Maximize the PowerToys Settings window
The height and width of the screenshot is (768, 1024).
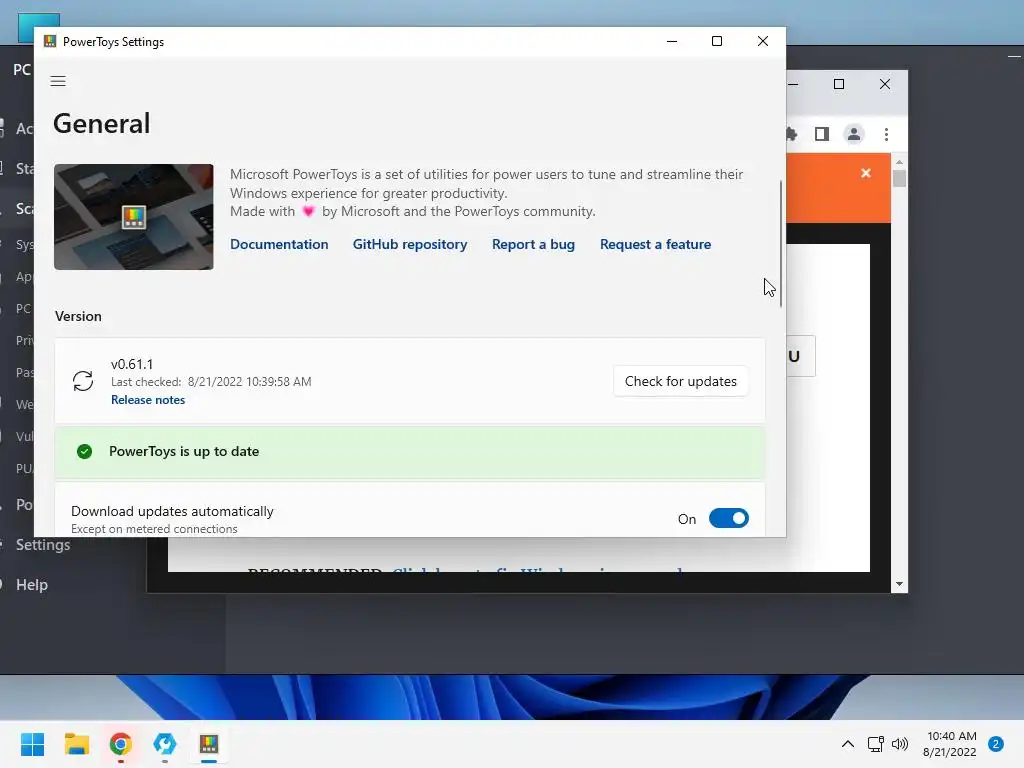coord(717,41)
